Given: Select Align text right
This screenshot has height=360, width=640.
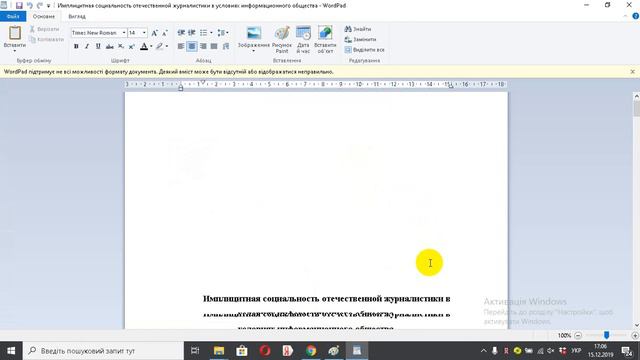Looking at the screenshot, I should (x=203, y=47).
